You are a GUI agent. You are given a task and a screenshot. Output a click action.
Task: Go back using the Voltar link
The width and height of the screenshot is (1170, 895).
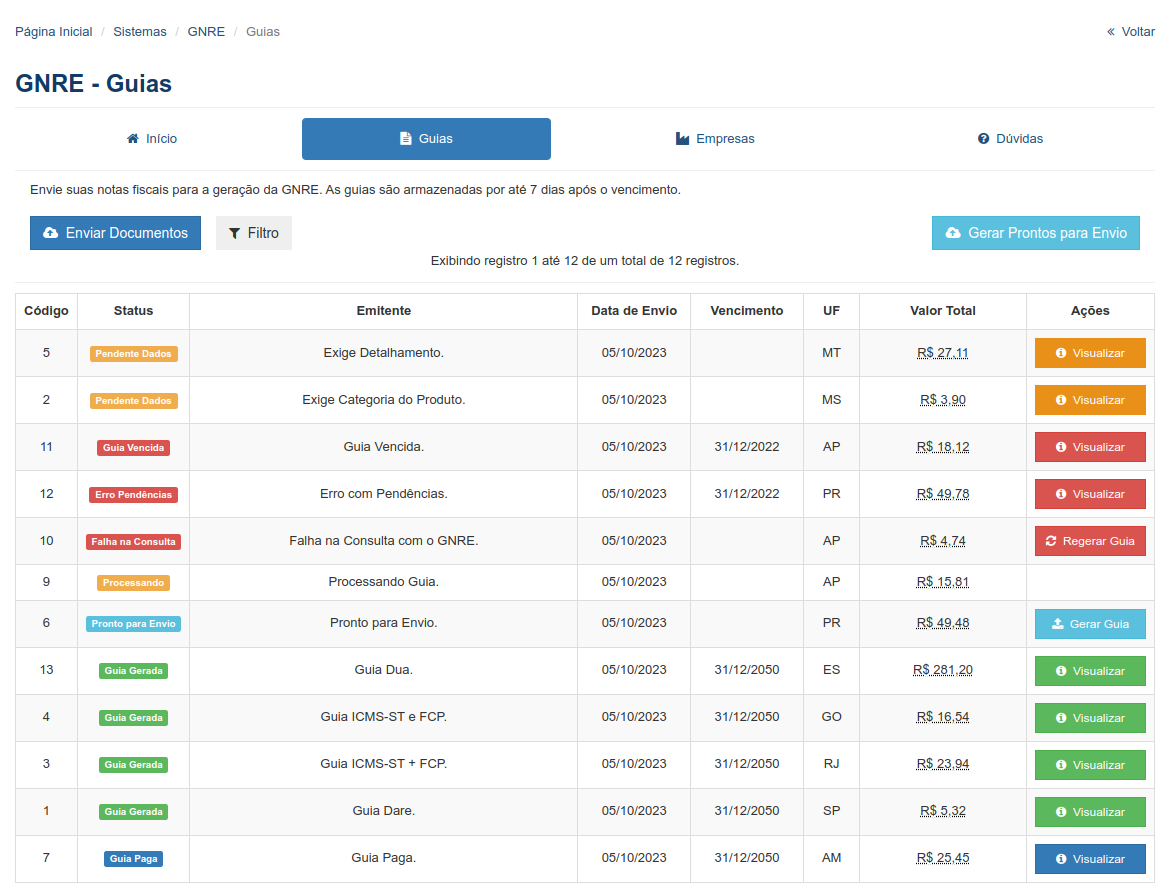pos(1130,31)
